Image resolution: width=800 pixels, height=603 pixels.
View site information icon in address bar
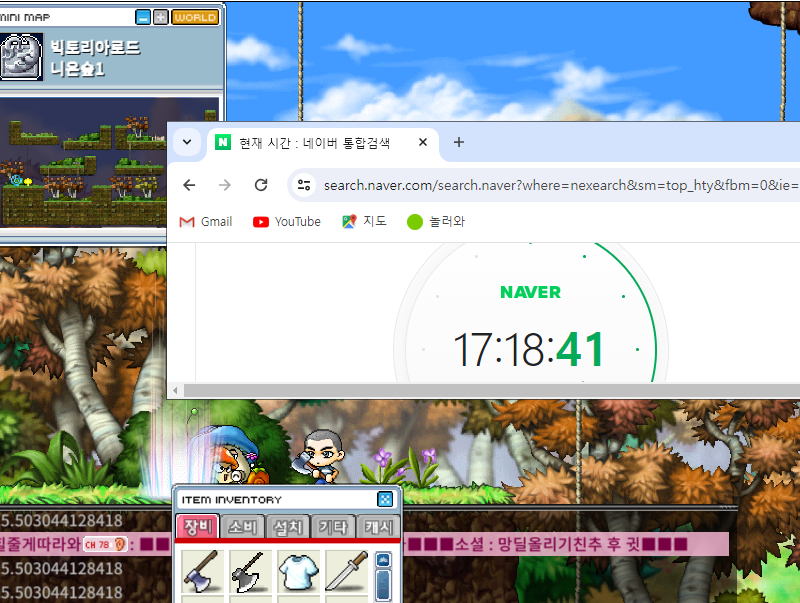click(305, 185)
